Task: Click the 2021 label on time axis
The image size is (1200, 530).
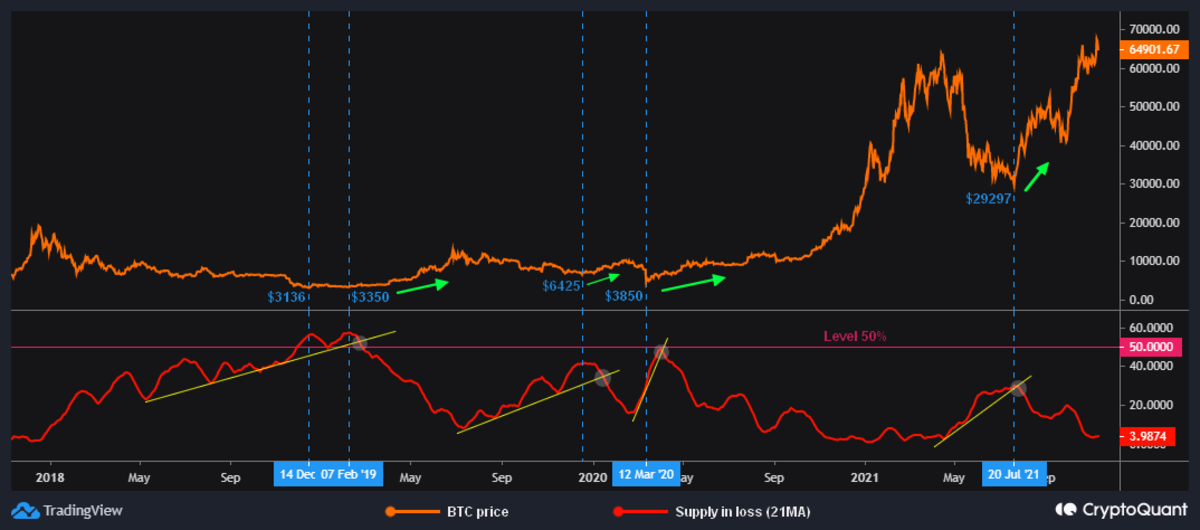Action: pos(865,477)
